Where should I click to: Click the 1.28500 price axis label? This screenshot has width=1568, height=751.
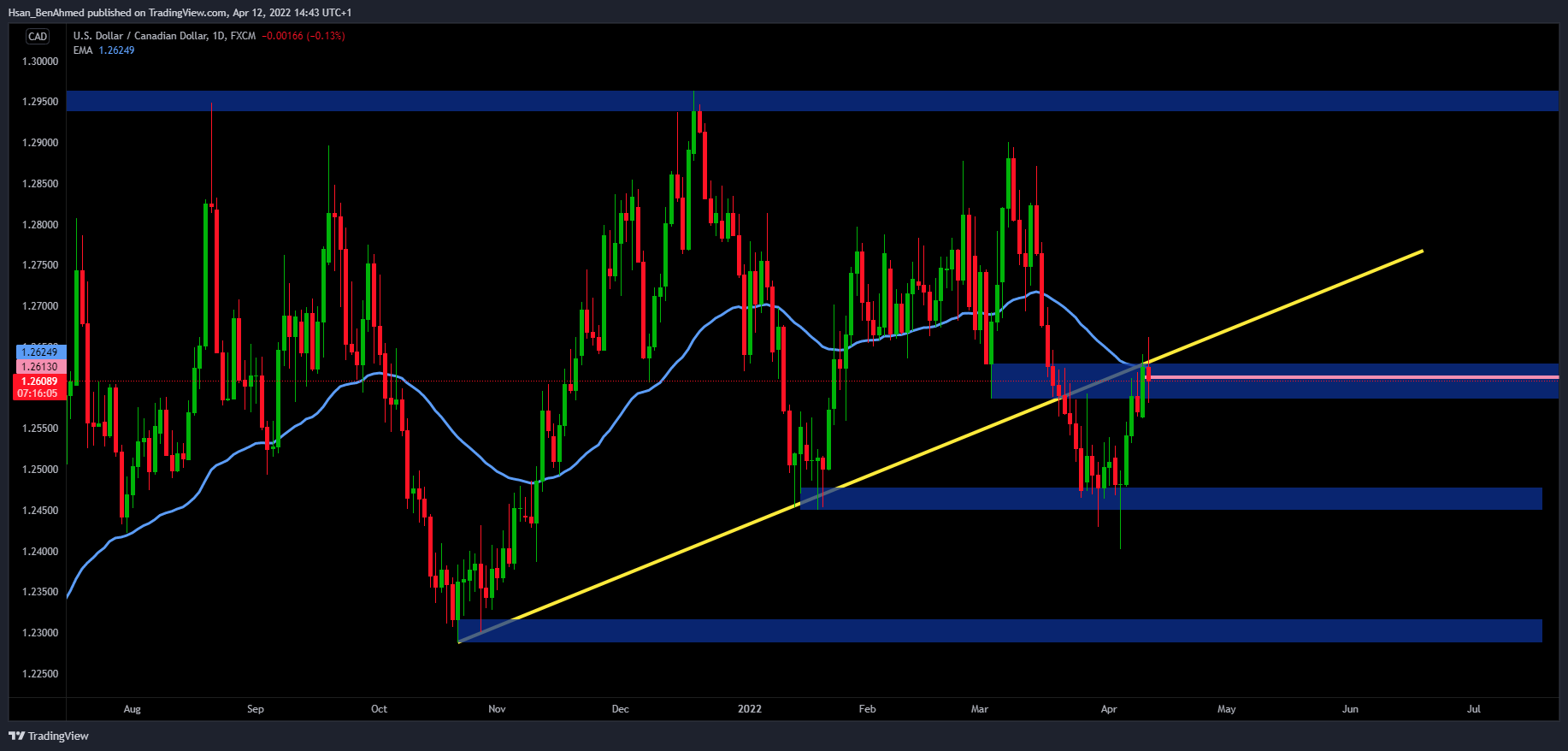[40, 184]
